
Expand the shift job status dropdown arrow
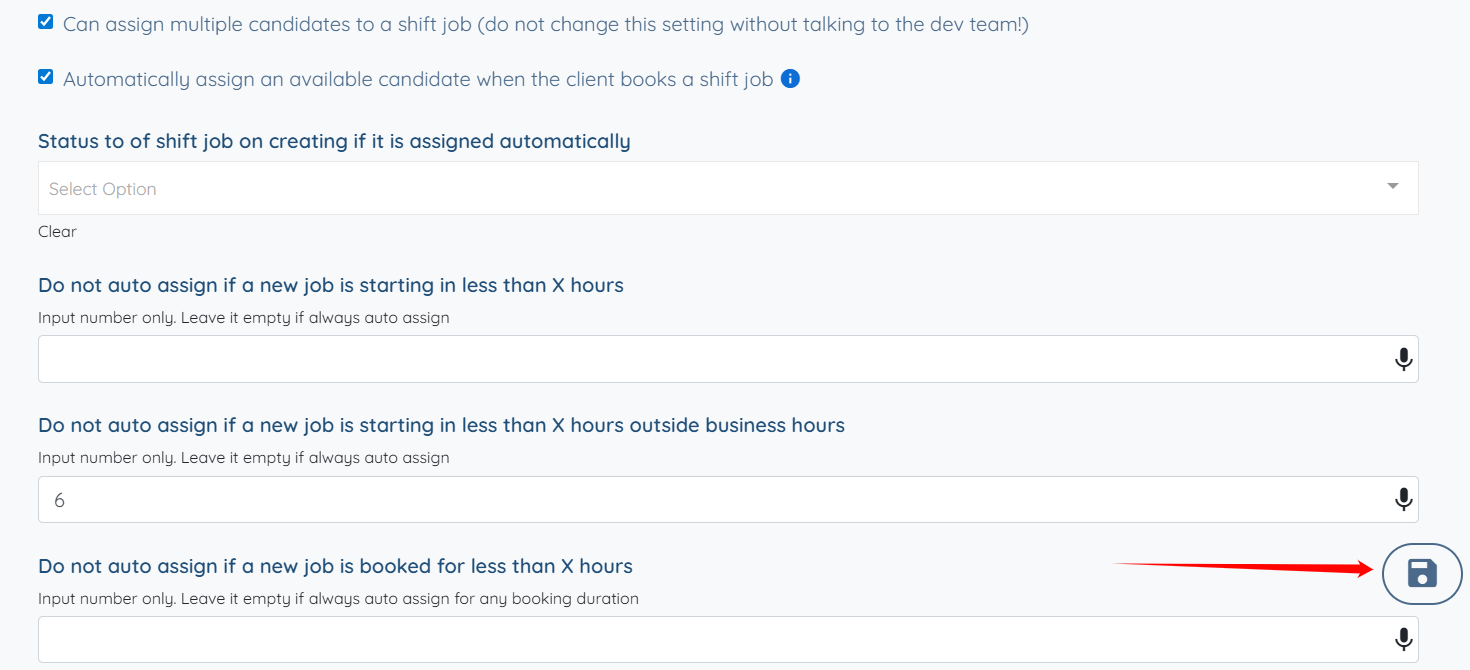pos(1392,187)
